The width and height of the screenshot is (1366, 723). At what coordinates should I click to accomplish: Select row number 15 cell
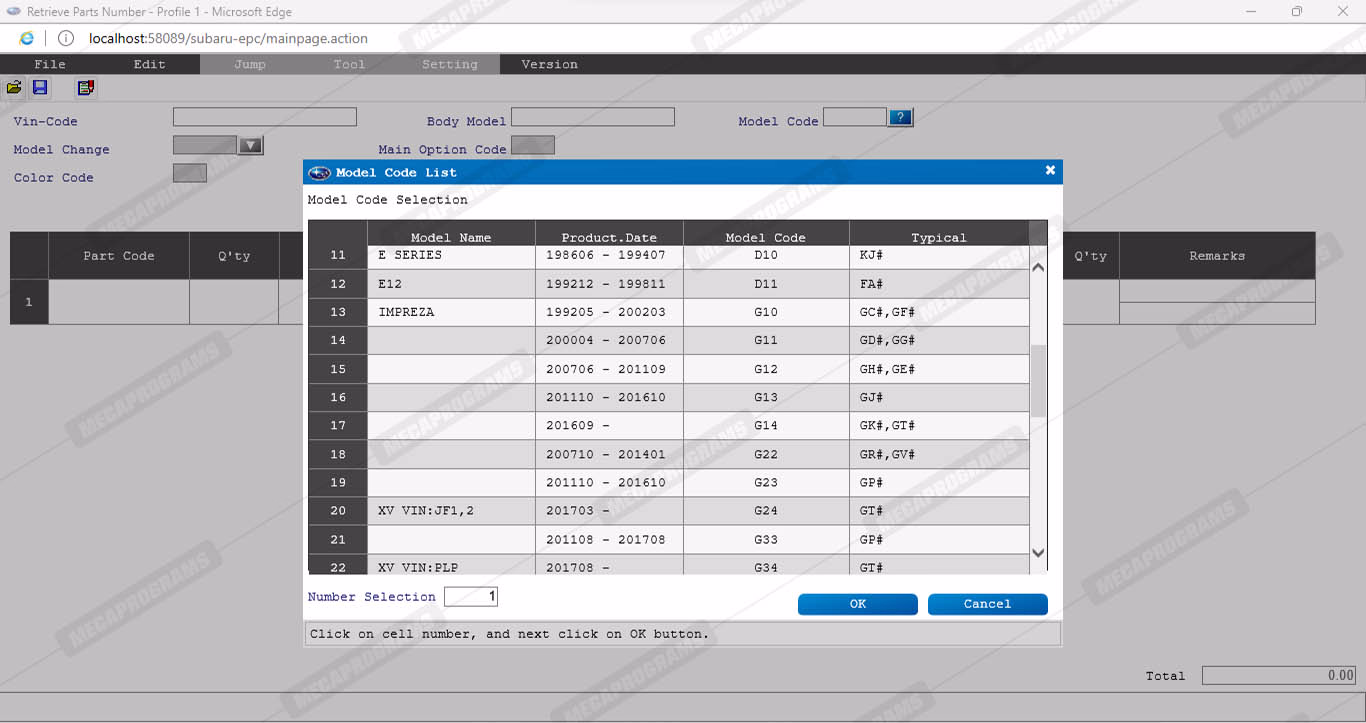coord(338,369)
